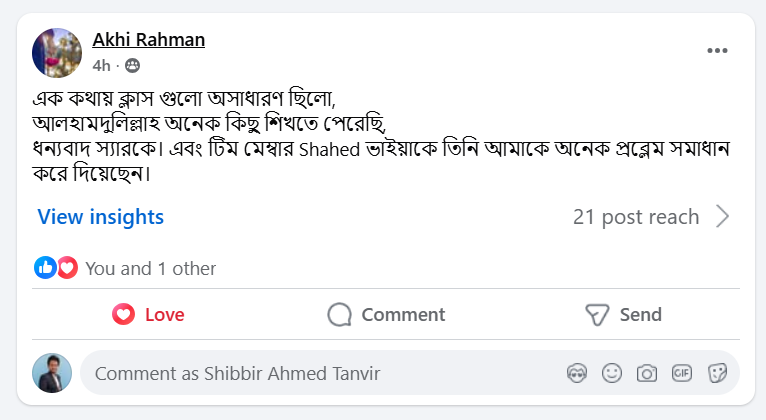Click the blue Like reaction icon
Viewport: 766px width, 420px height.
(x=45, y=268)
